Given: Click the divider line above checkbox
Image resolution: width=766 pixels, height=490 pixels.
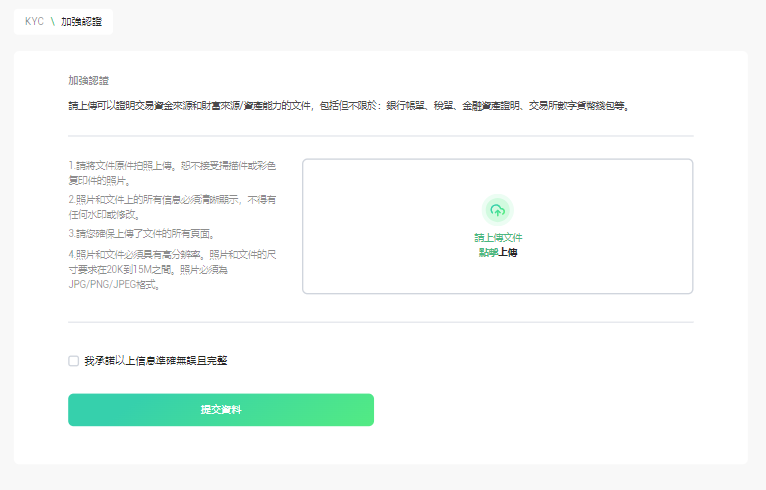Looking at the screenshot, I should 381,322.
